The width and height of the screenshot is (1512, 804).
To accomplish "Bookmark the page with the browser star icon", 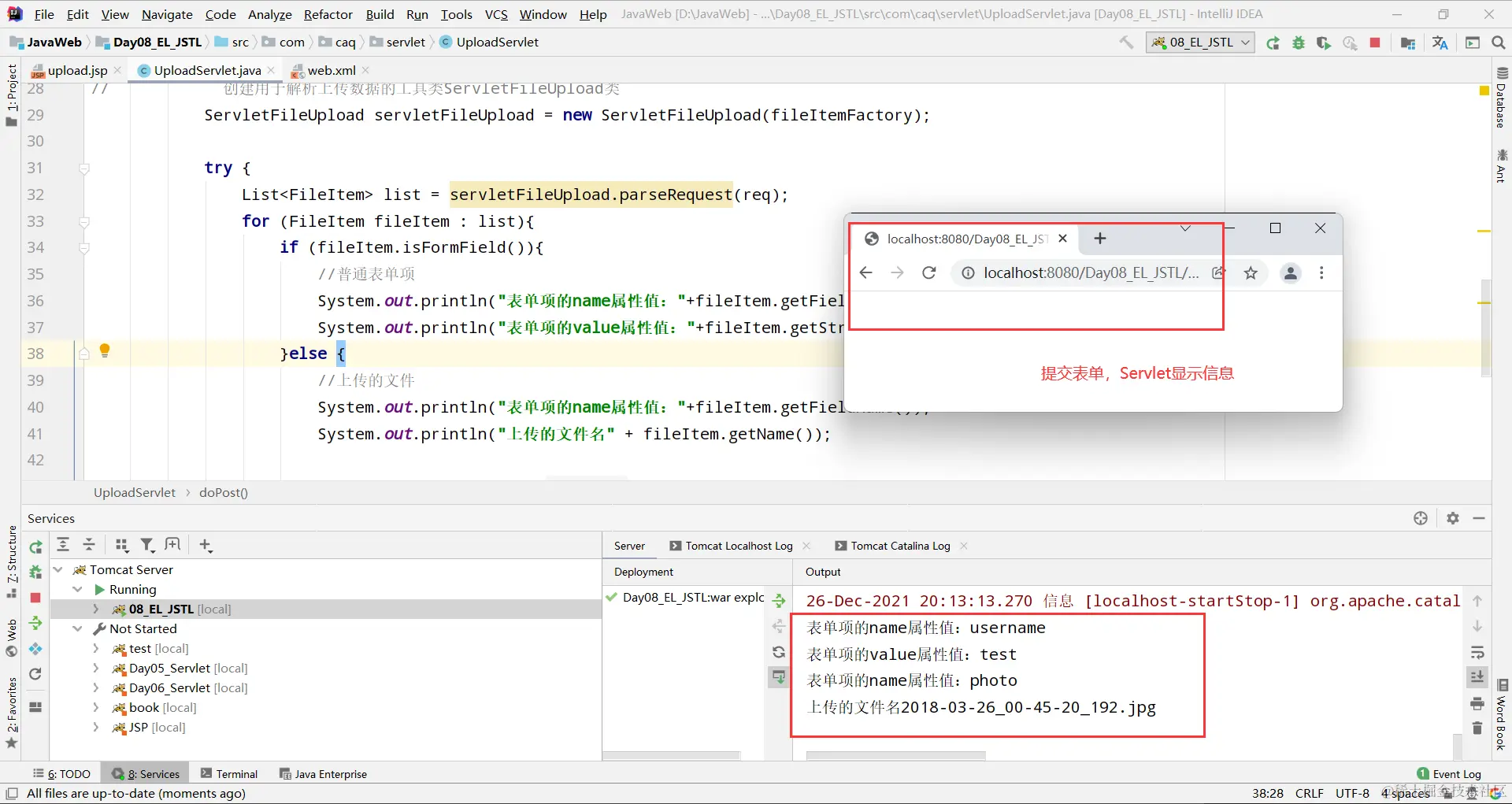I will [x=1251, y=273].
